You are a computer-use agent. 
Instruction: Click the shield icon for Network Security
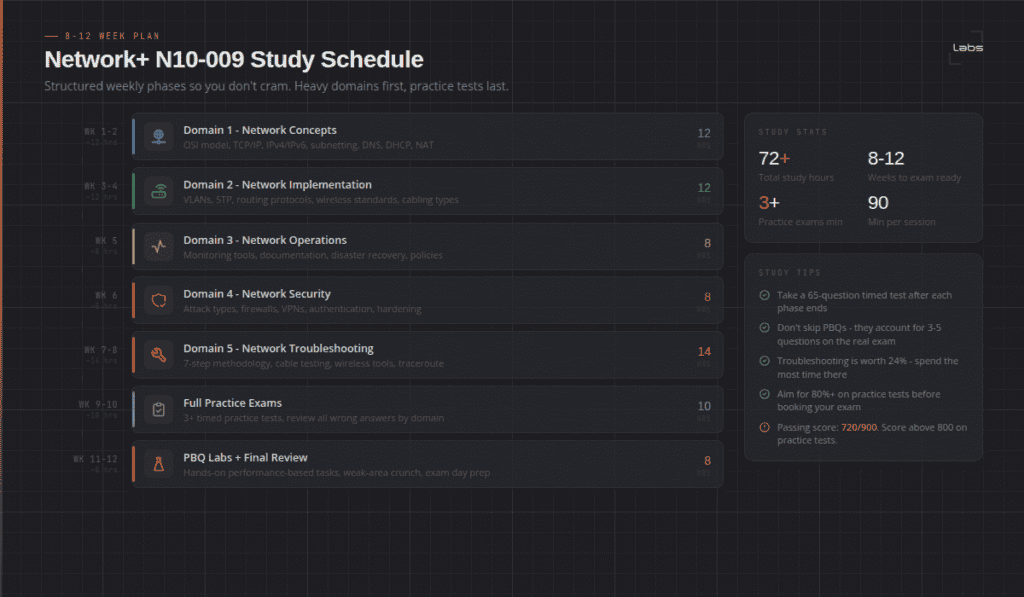(x=159, y=300)
